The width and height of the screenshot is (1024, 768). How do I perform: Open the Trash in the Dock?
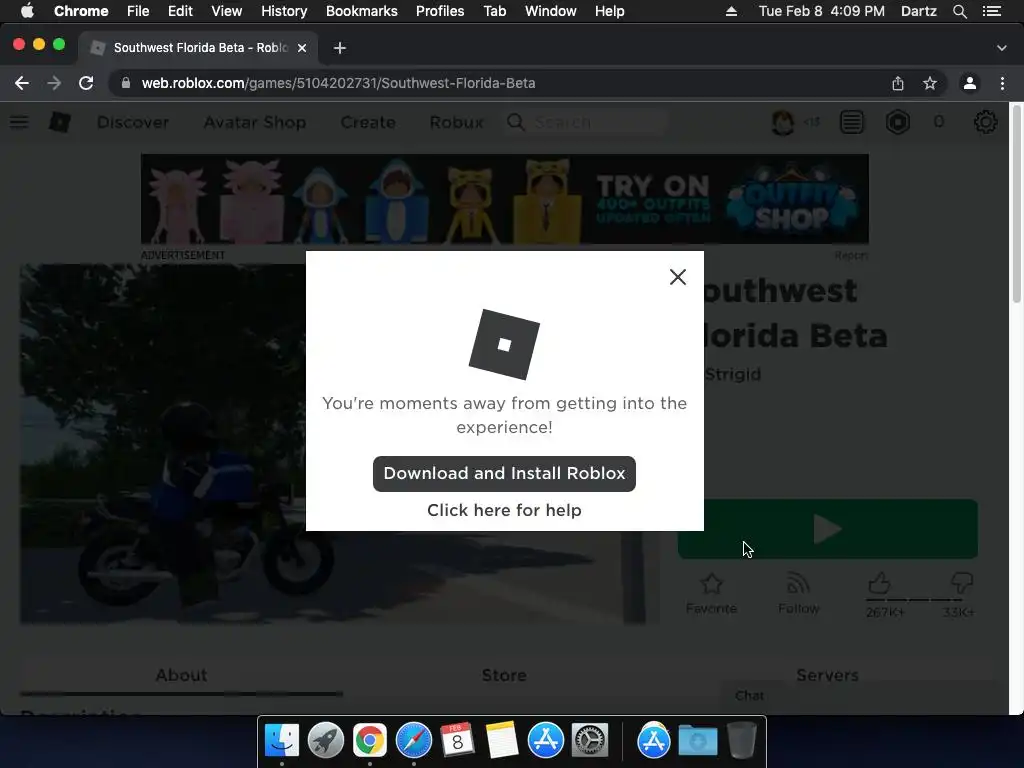pyautogui.click(x=742, y=740)
